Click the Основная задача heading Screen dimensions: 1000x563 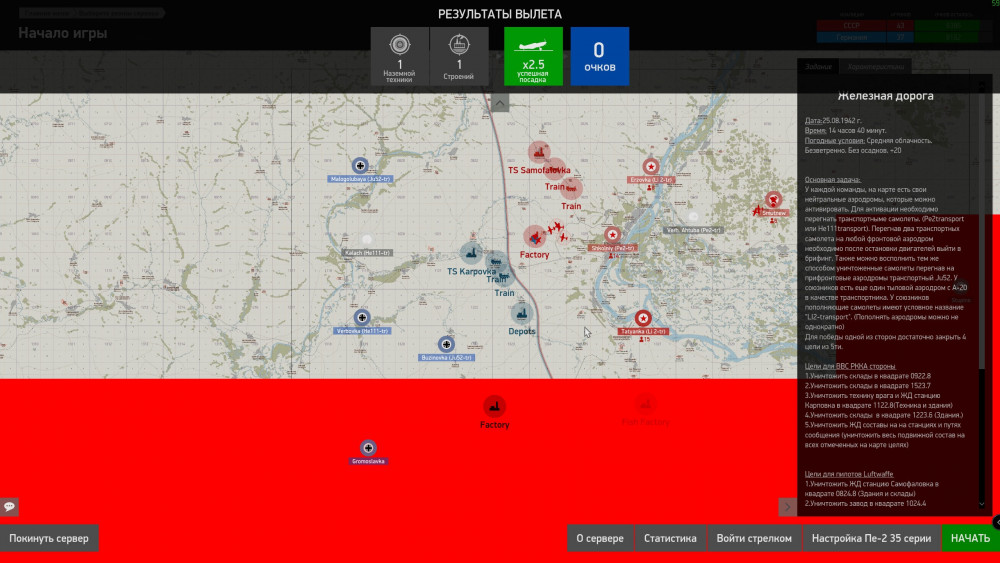tap(832, 180)
